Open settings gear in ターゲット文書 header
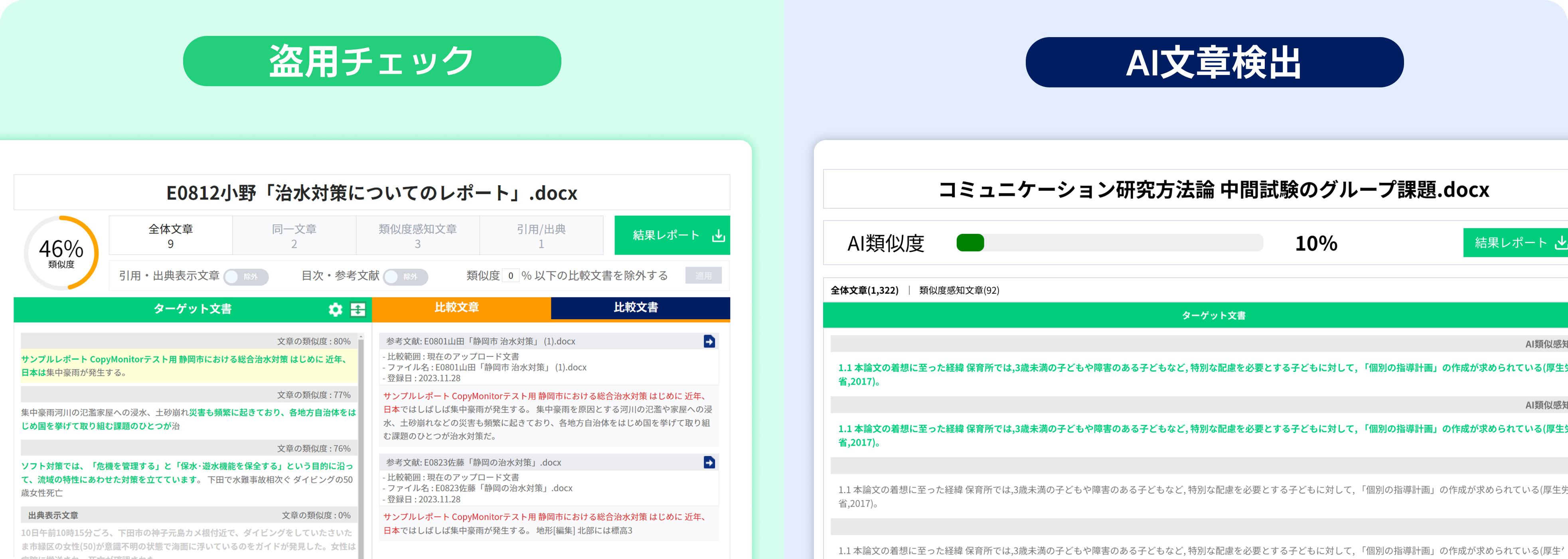 (336, 309)
